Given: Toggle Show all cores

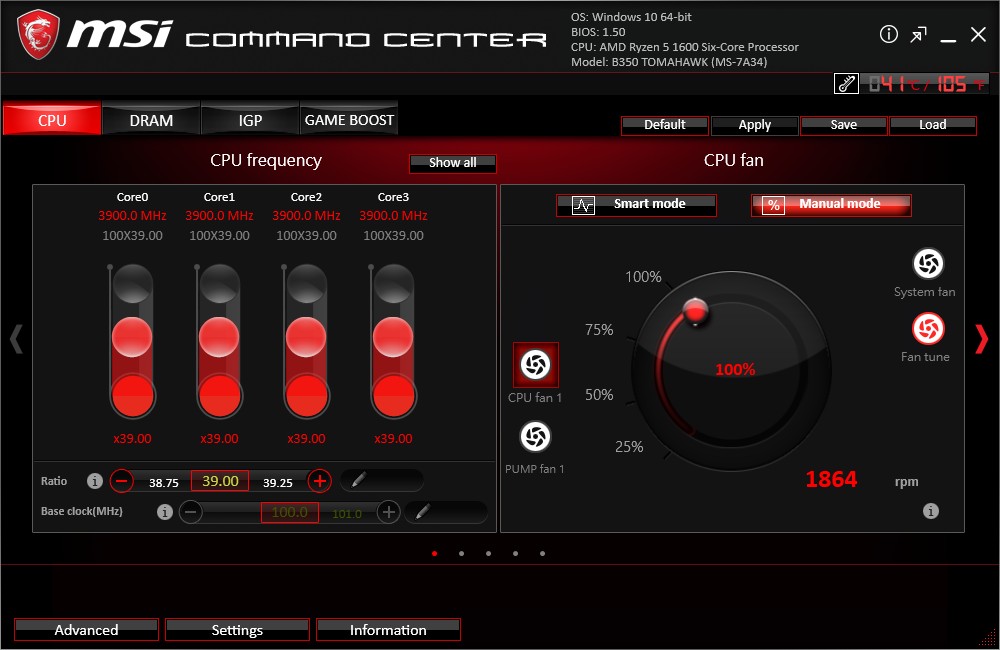Looking at the screenshot, I should (x=452, y=162).
